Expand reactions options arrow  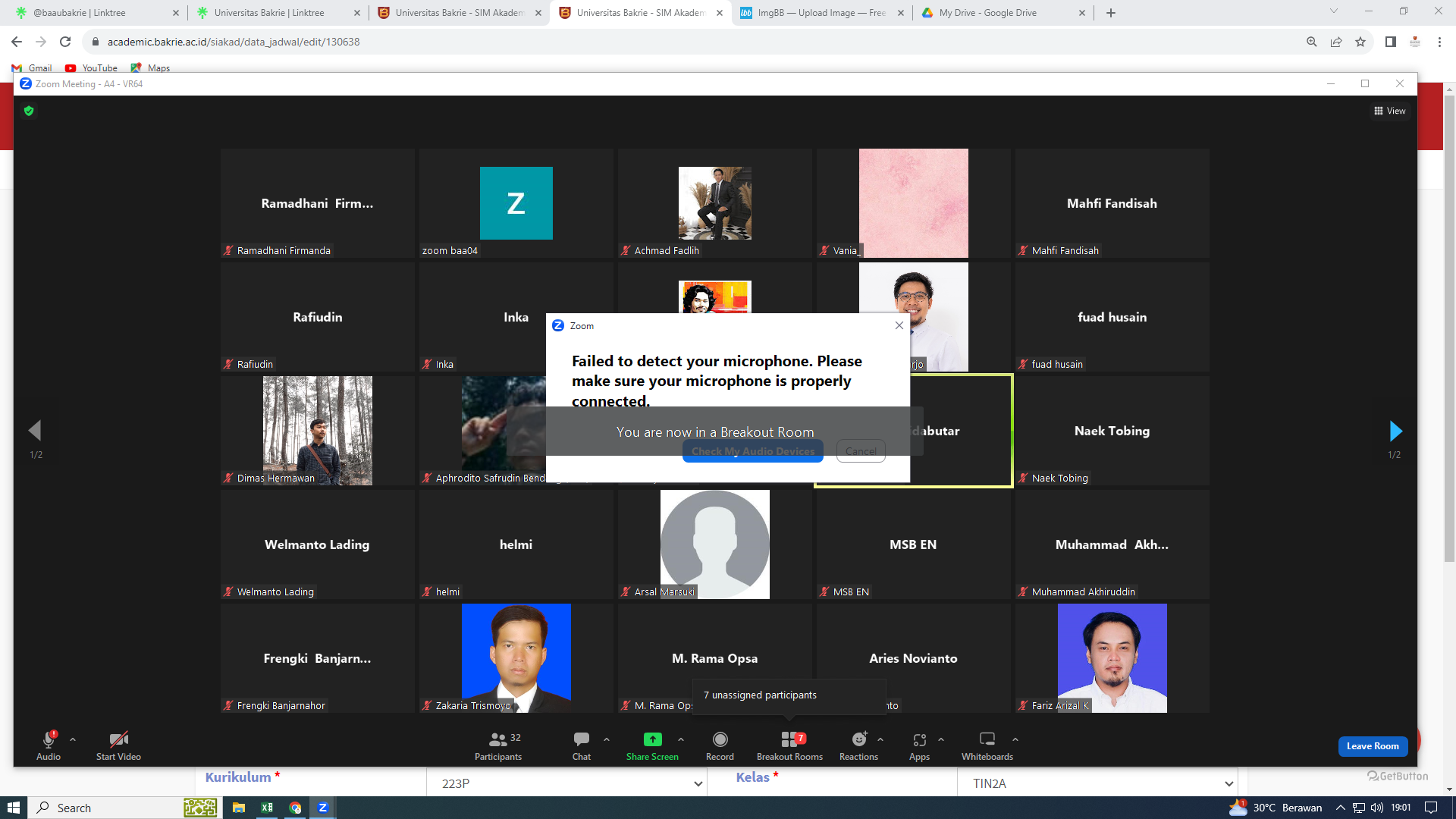point(880,739)
